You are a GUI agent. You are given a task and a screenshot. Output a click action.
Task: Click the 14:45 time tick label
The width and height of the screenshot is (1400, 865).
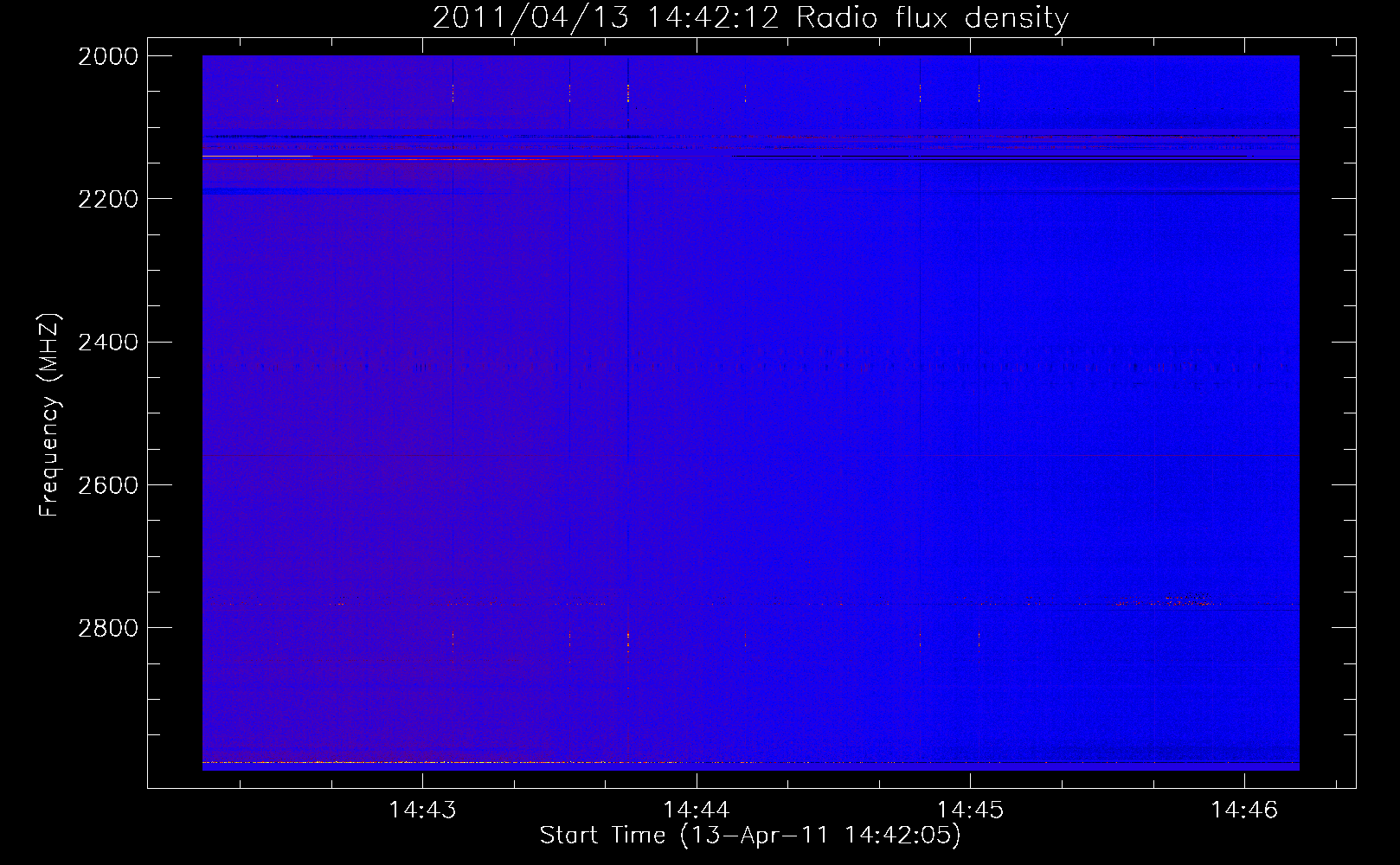[971, 810]
